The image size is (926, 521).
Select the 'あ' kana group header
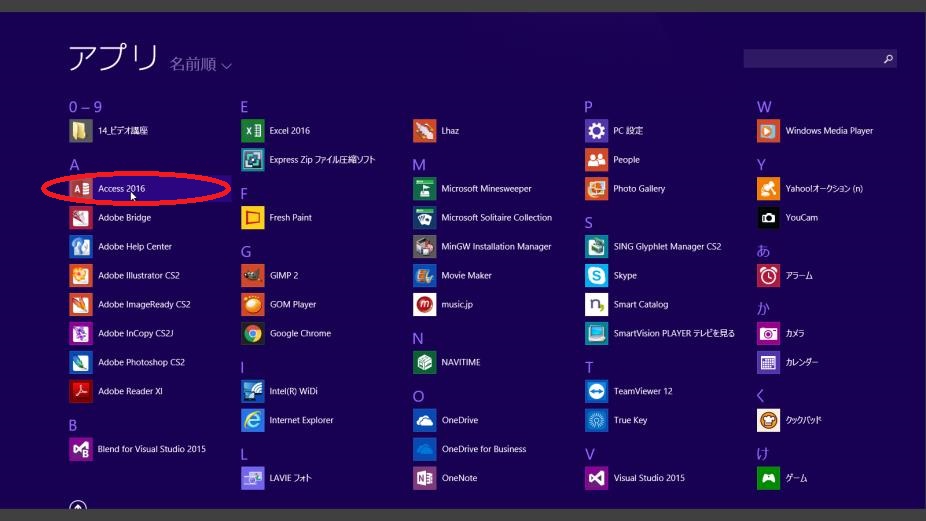[763, 251]
